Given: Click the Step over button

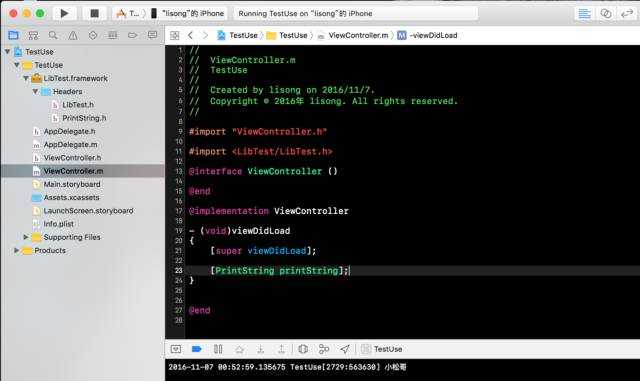Looking at the screenshot, I should pyautogui.click(x=239, y=349).
